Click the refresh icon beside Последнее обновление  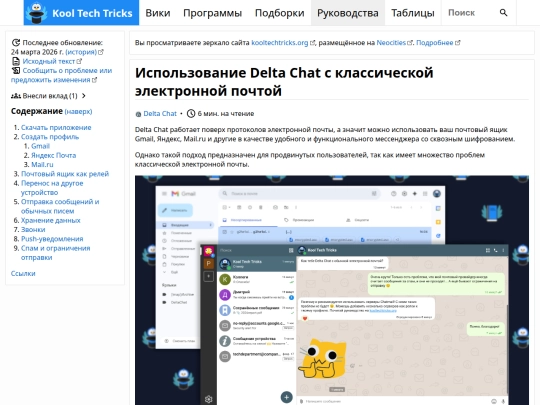[16, 43]
